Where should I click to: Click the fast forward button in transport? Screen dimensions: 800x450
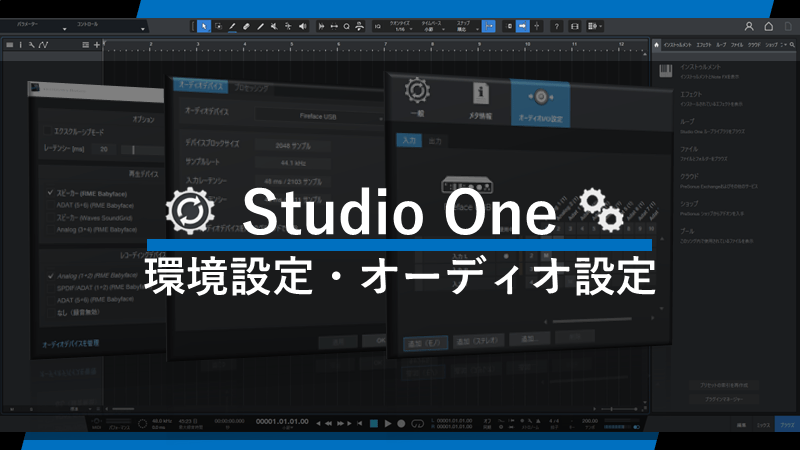pyautogui.click(x=340, y=423)
